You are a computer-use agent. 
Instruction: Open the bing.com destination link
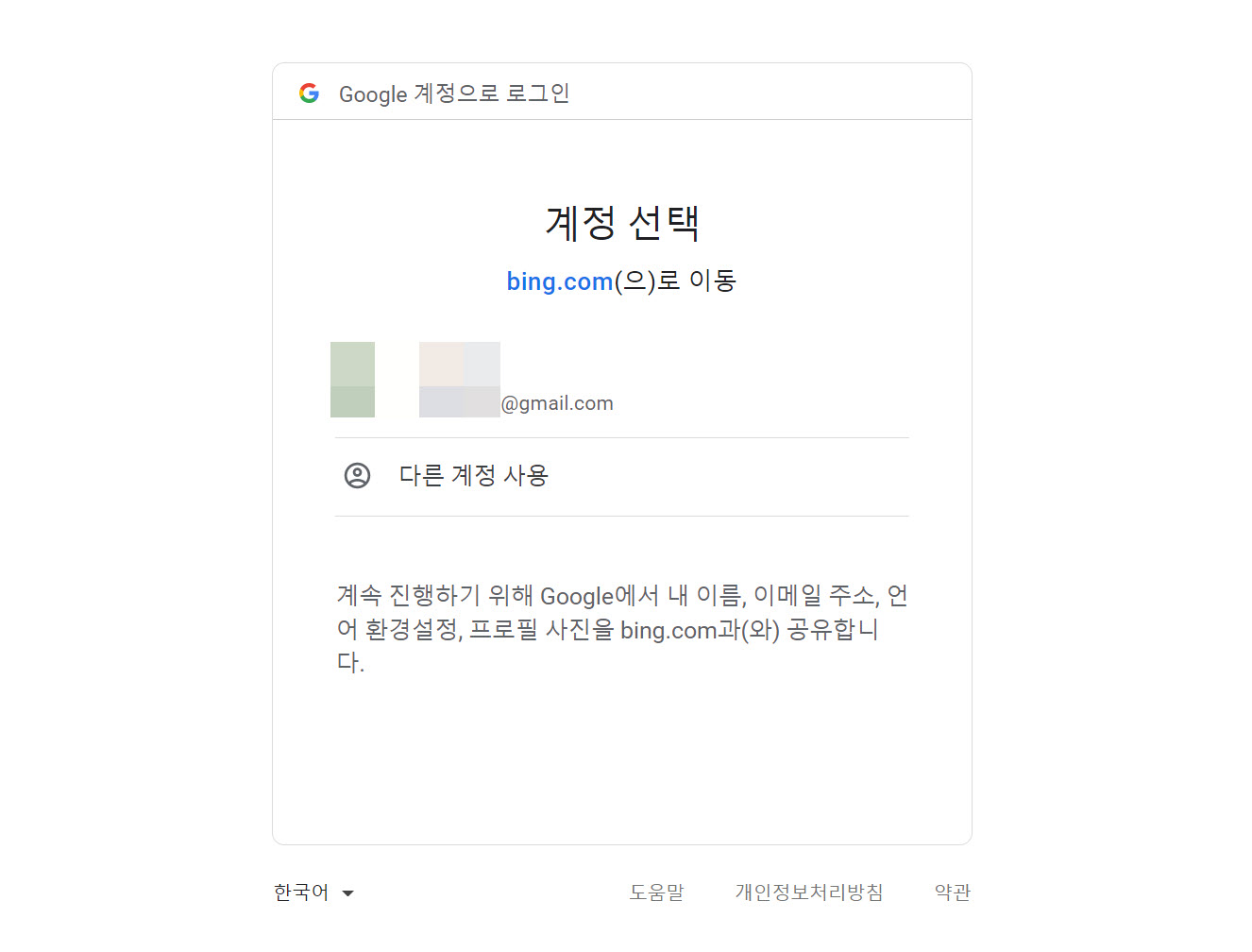(559, 280)
